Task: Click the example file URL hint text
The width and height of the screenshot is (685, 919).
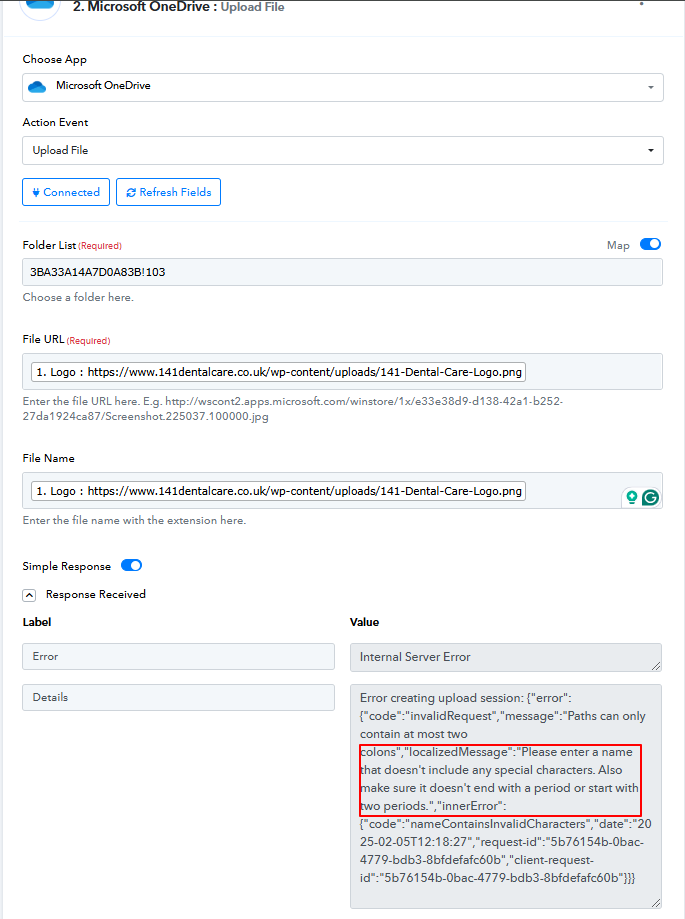Action: 292,409
